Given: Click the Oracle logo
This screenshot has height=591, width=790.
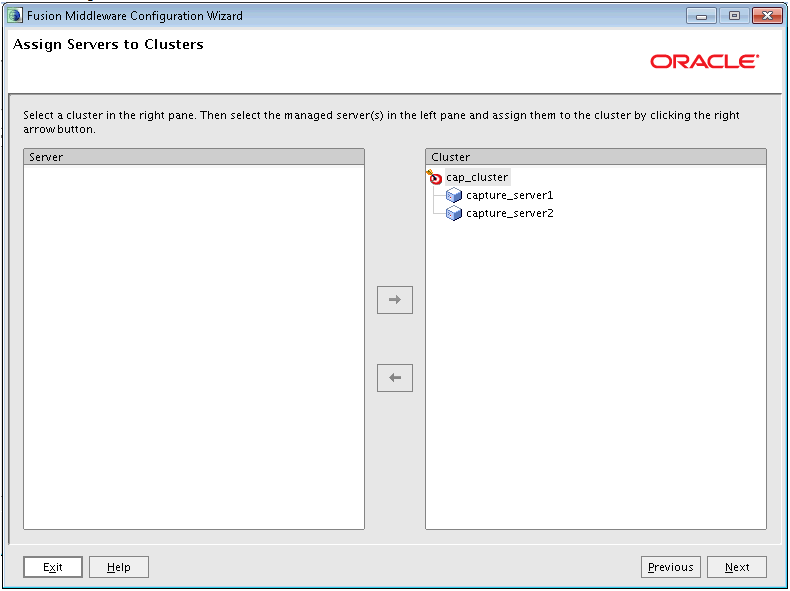Looking at the screenshot, I should (704, 61).
